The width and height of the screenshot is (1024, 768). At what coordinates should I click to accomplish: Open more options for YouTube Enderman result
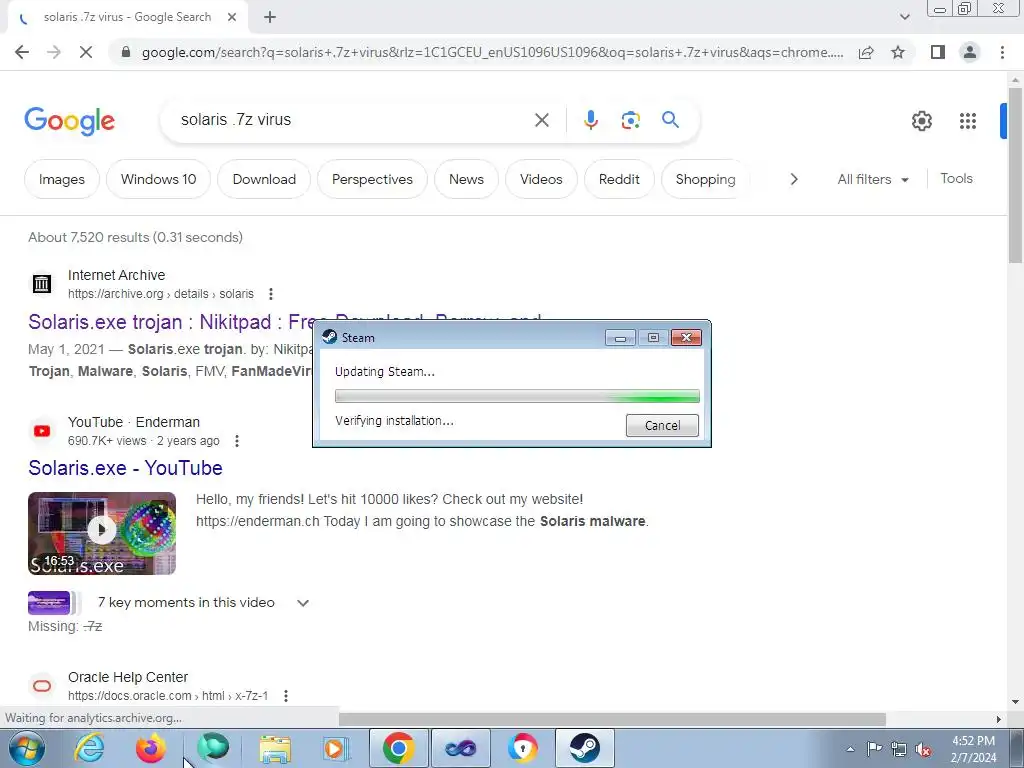237,441
